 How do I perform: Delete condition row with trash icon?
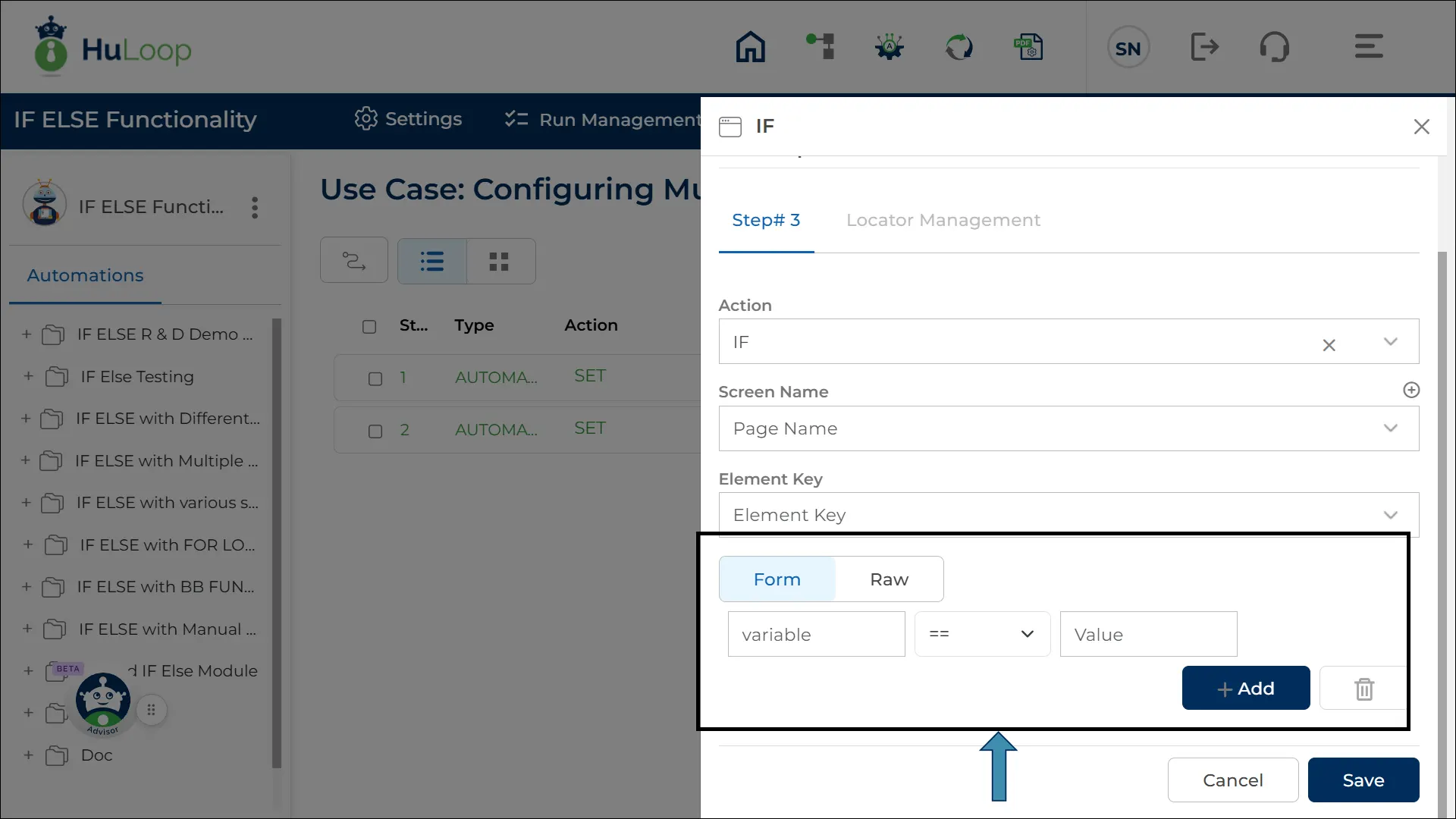click(1363, 689)
